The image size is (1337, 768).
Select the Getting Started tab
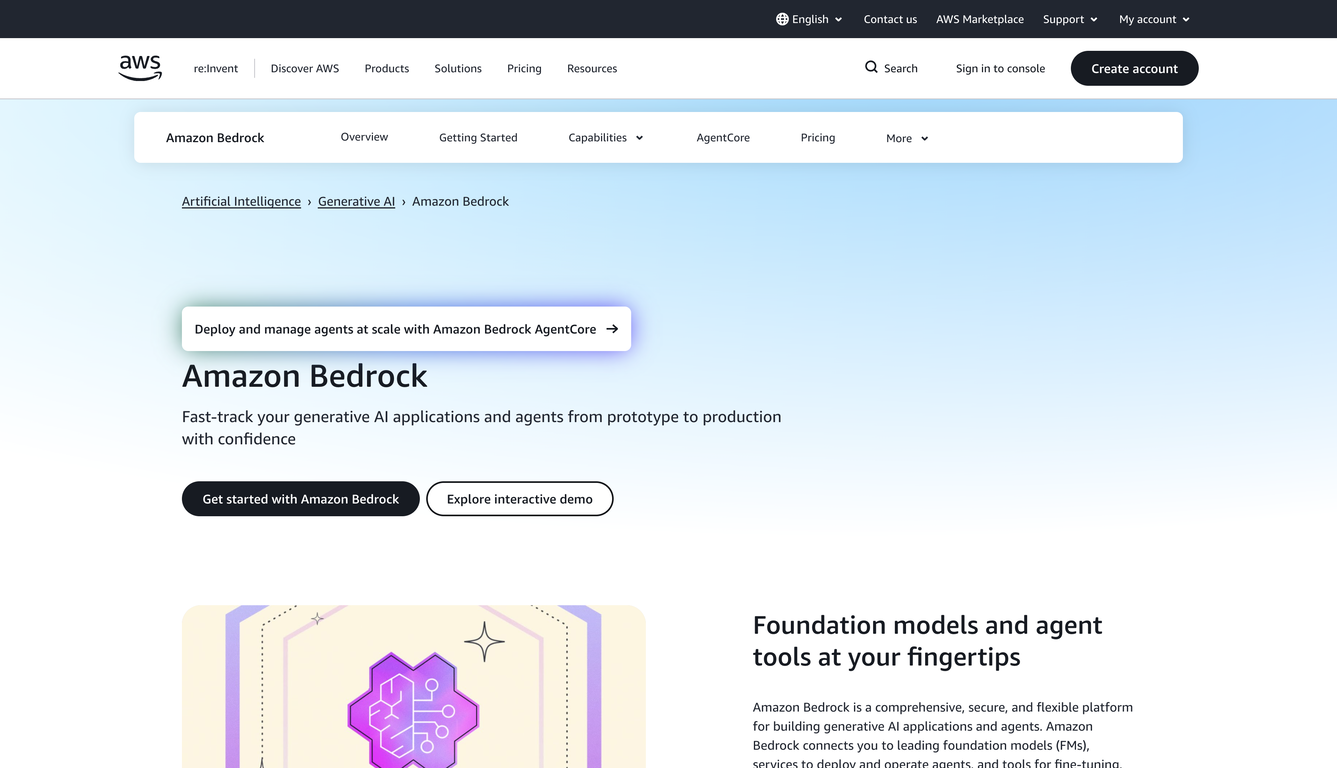tap(478, 137)
